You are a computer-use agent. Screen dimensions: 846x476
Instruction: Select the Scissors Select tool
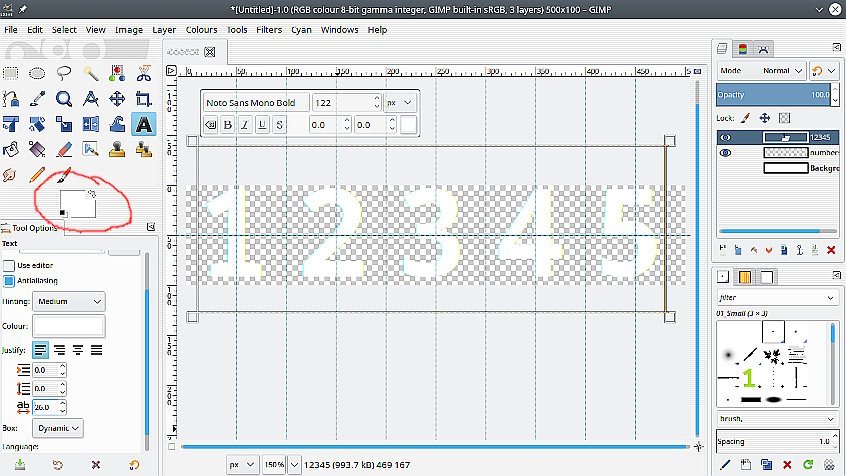(144, 73)
